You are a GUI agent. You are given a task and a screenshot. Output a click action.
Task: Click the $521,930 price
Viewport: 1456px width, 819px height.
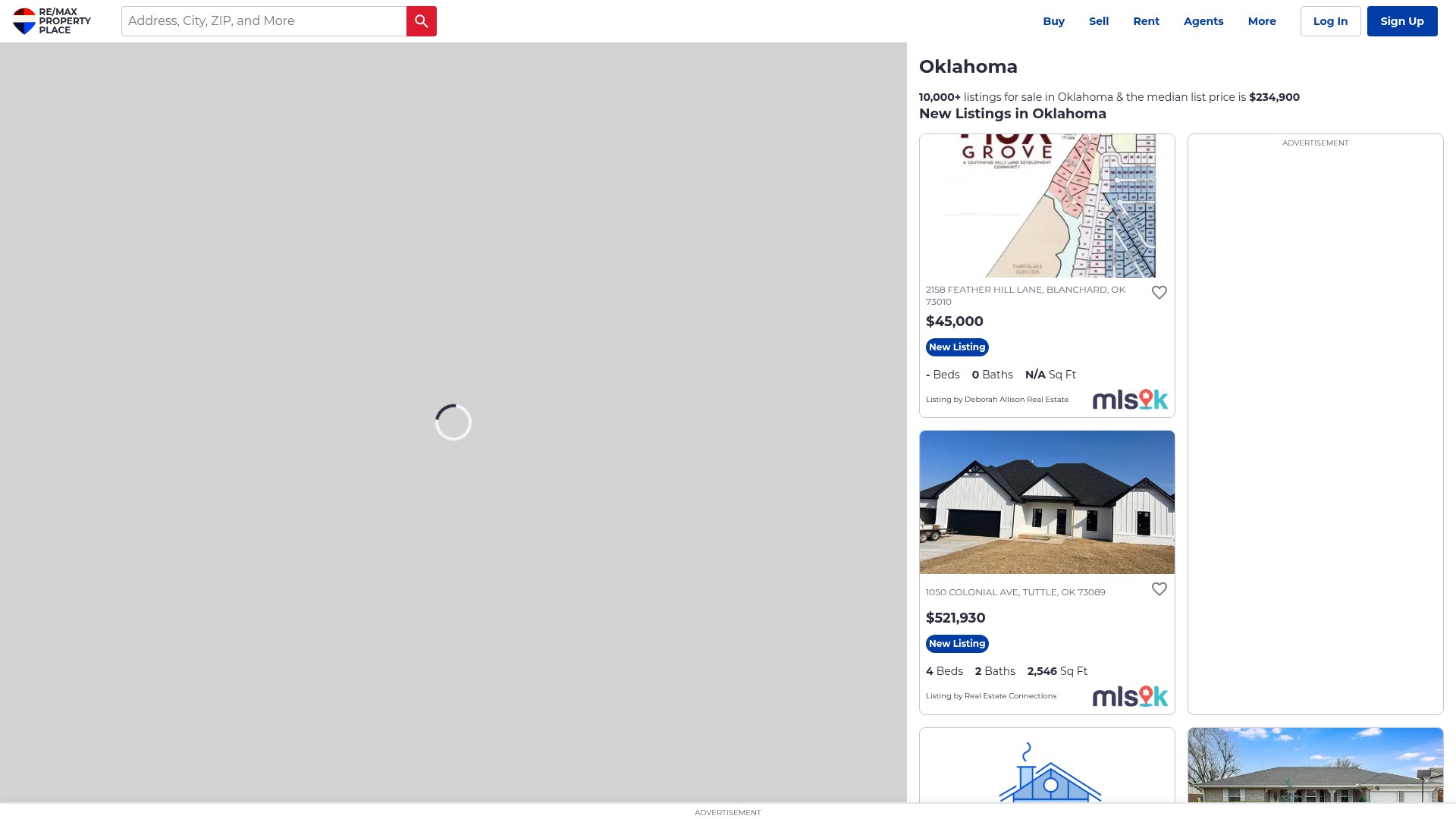(955, 618)
